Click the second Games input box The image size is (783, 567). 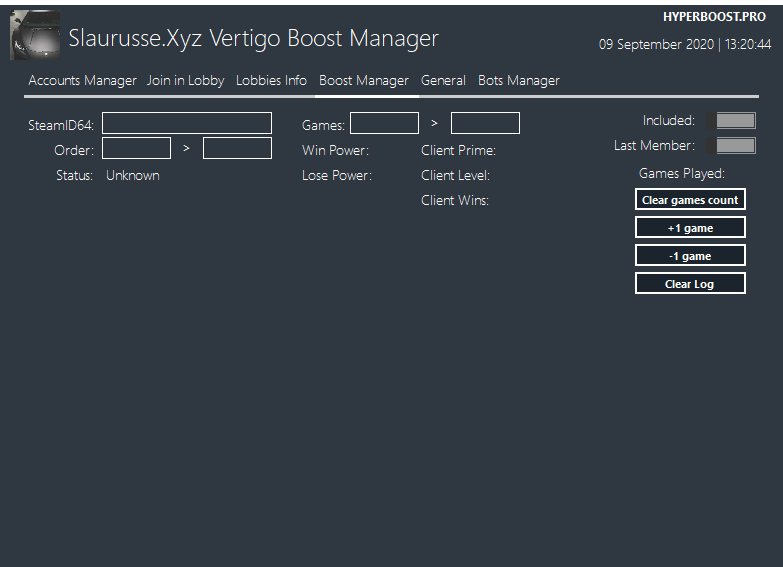485,123
